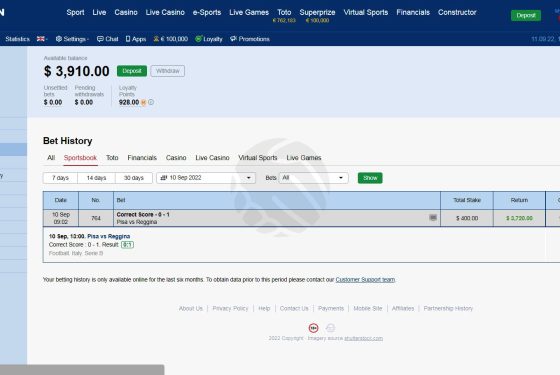
Task: Open the Chat bubble icon
Action: 100,39
